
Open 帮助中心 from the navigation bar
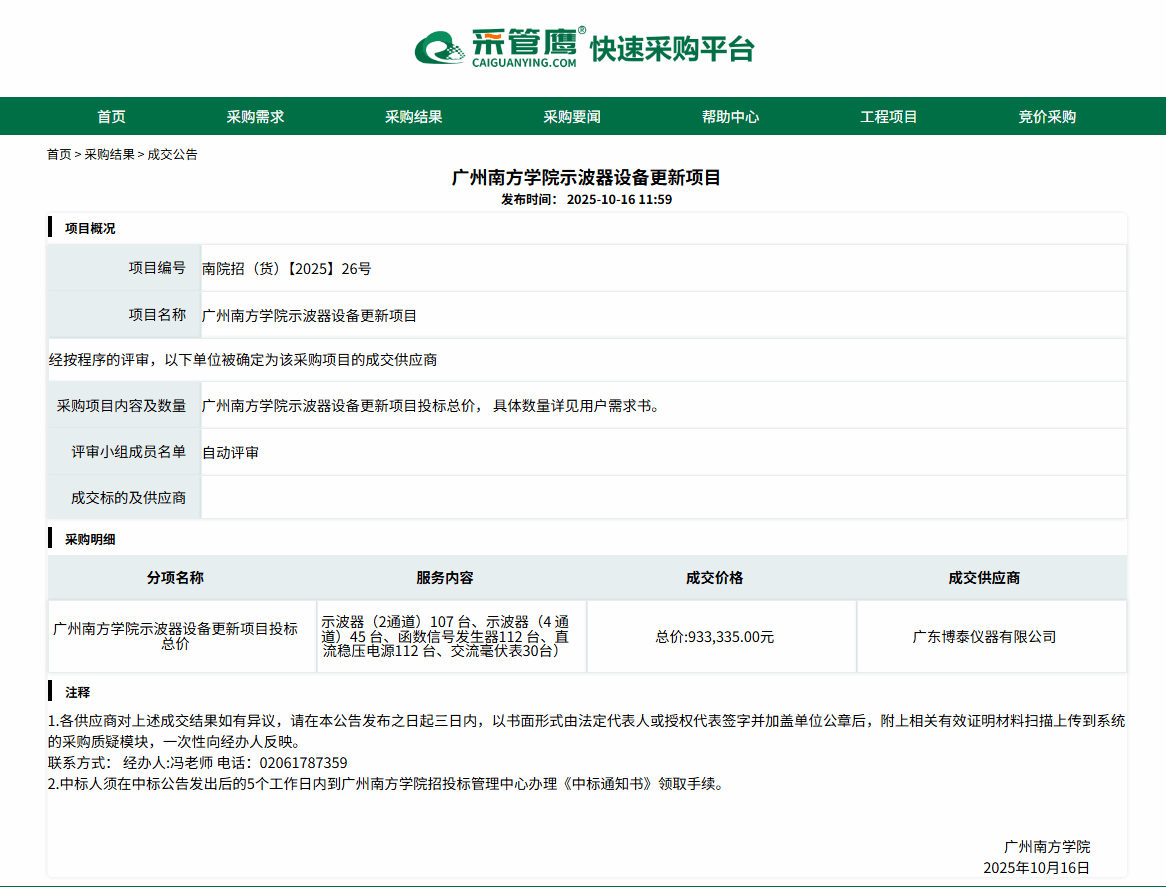(x=730, y=117)
